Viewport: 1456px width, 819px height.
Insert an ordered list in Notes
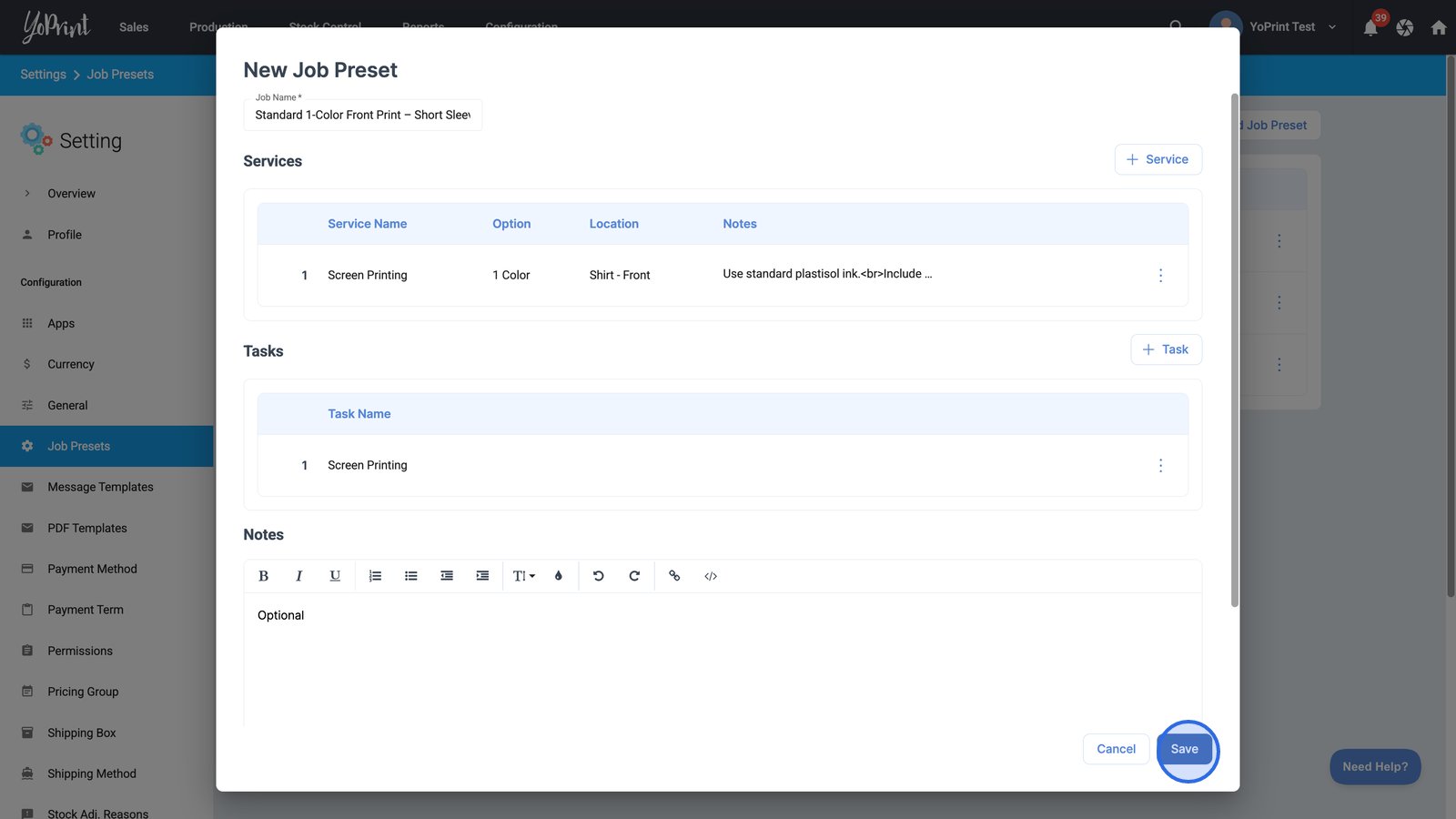(375, 576)
